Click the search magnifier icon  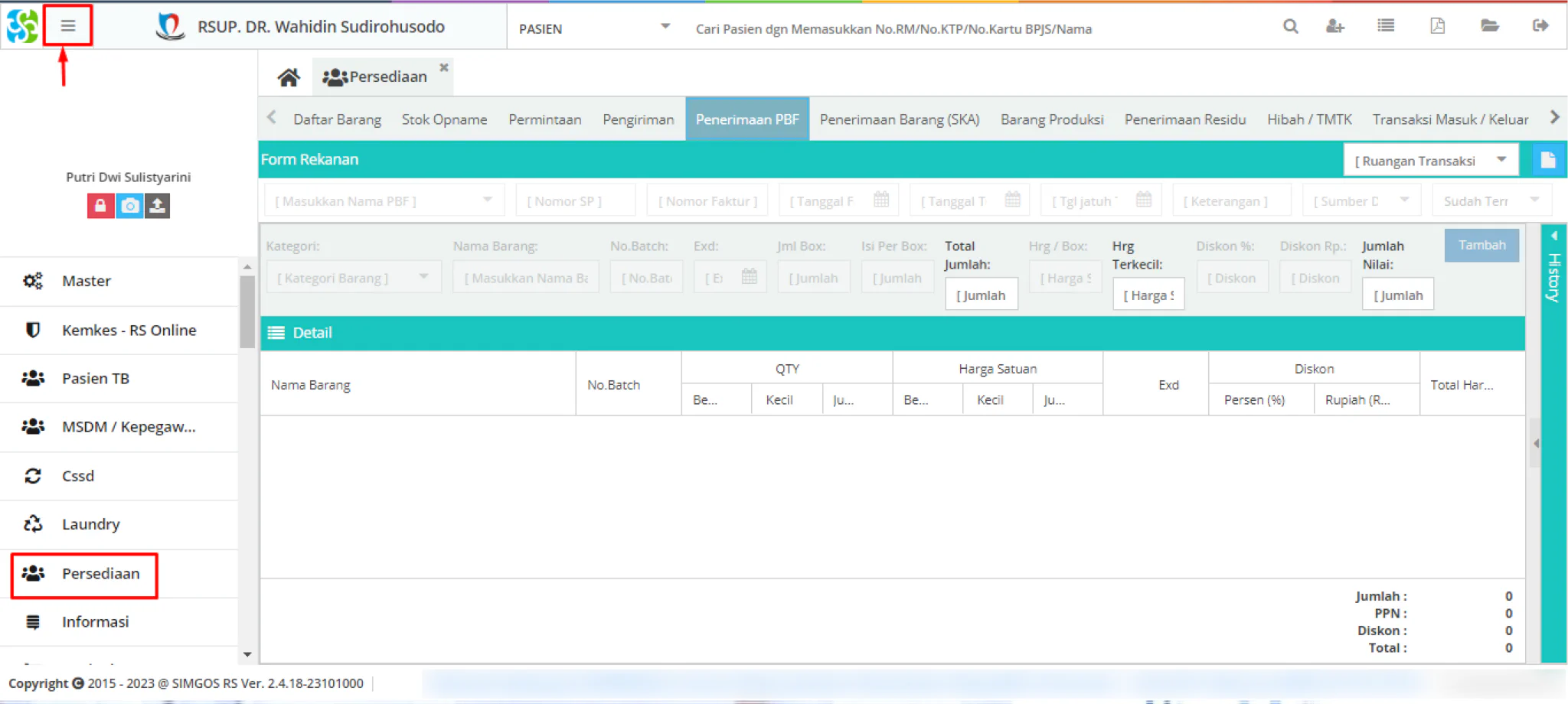(1290, 27)
